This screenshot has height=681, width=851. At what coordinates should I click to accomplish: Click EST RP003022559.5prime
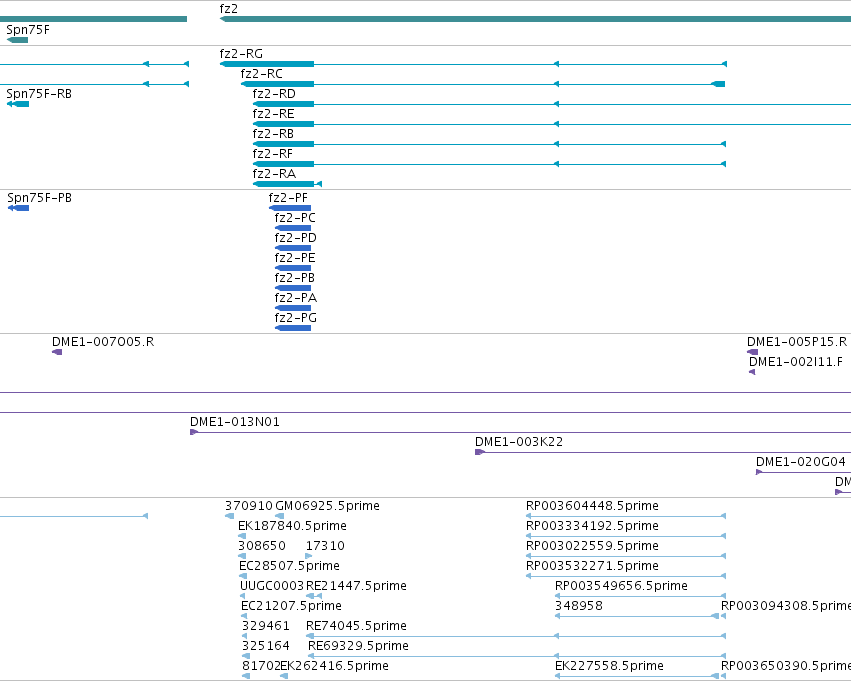(x=626, y=556)
